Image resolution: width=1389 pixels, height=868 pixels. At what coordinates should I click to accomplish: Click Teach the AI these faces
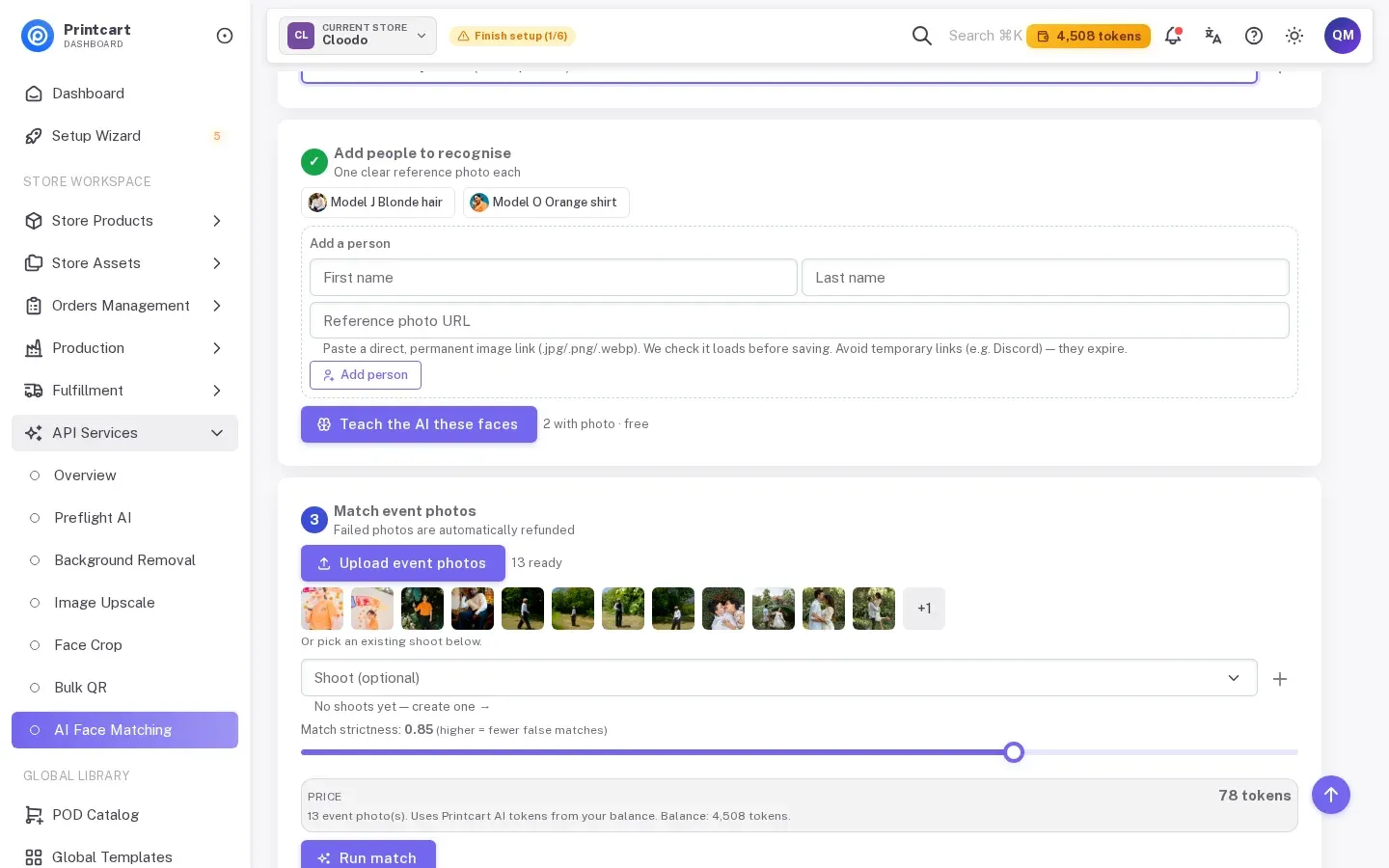(x=419, y=424)
